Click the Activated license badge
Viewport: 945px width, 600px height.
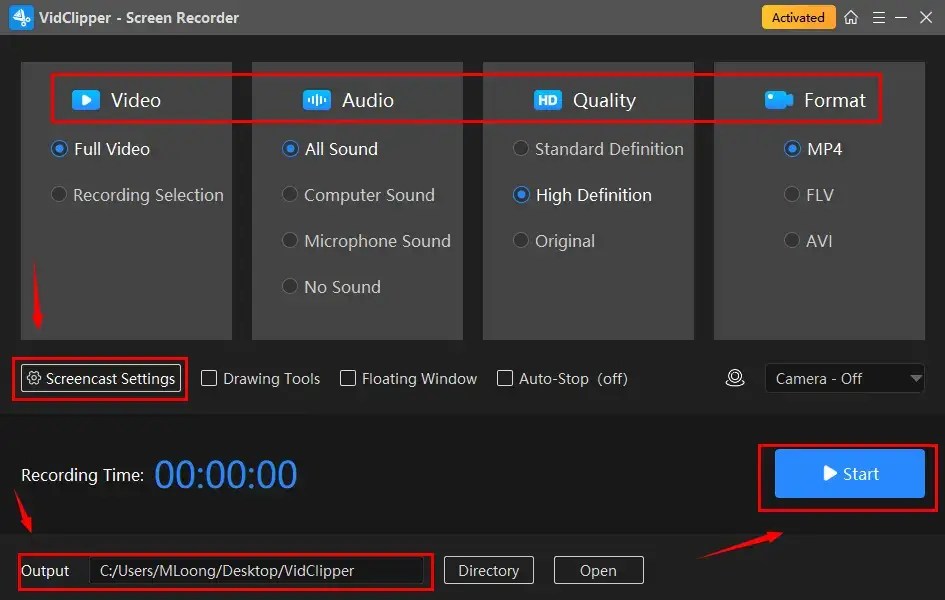(x=798, y=17)
